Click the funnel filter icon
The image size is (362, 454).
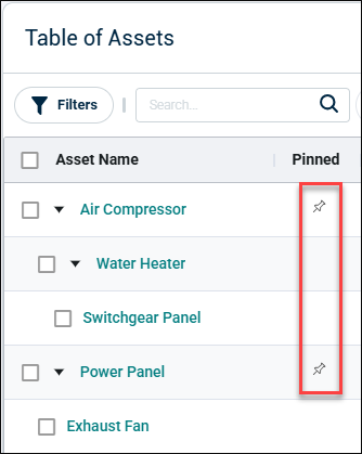40,105
